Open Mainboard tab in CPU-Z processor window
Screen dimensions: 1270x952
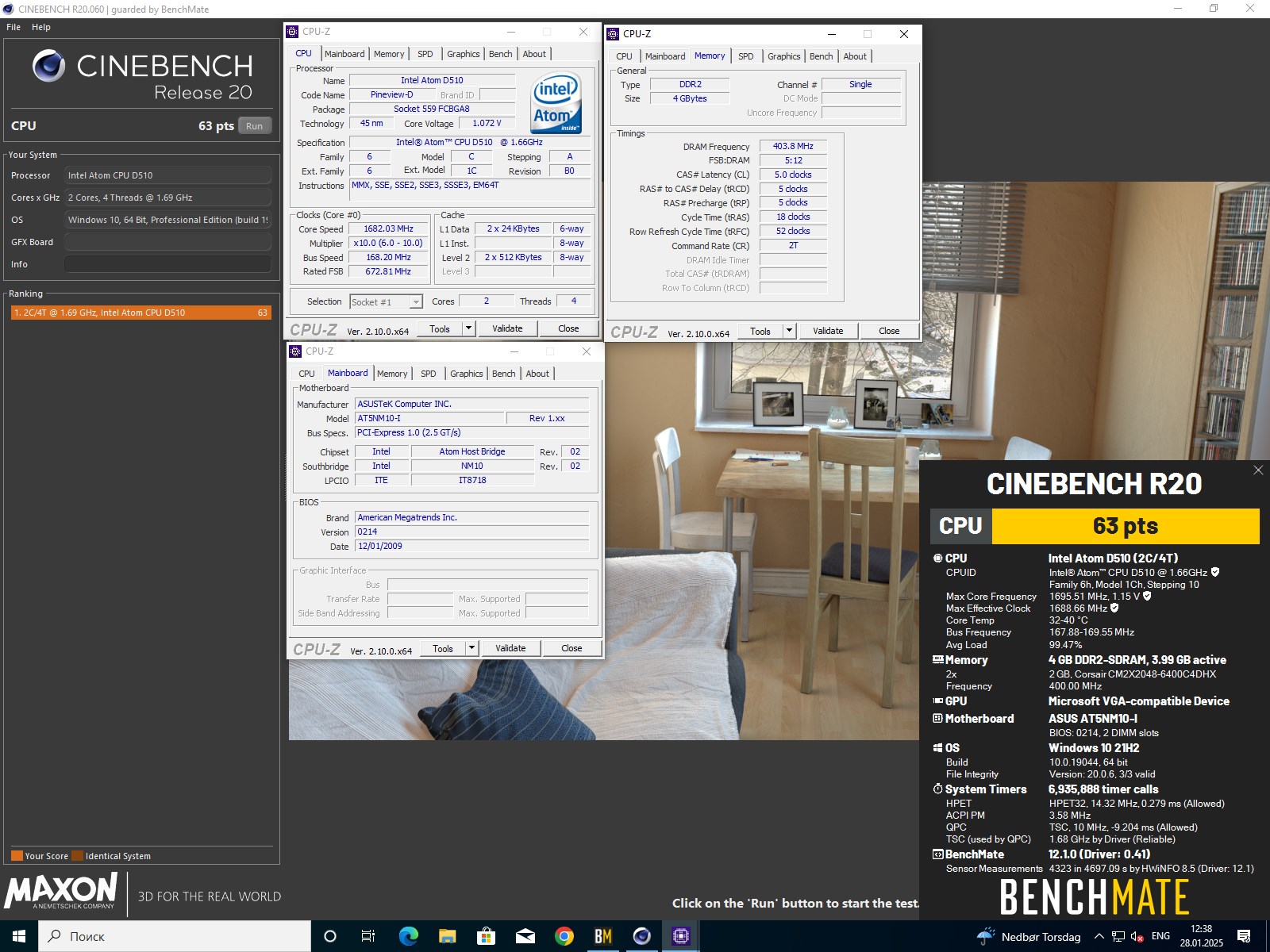coord(344,54)
